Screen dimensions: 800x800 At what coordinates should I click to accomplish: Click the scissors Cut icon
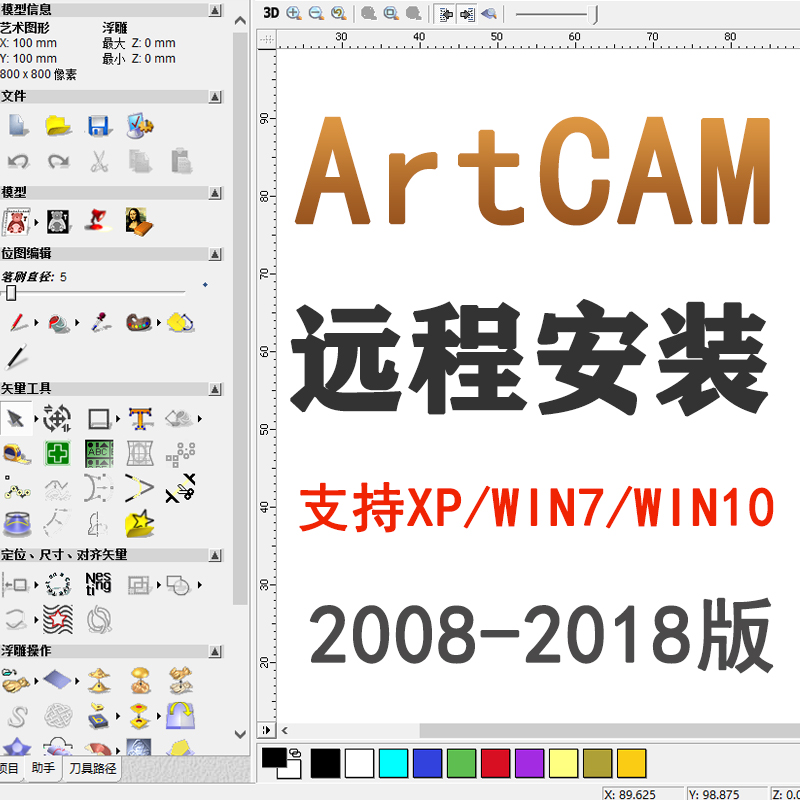[x=99, y=161]
